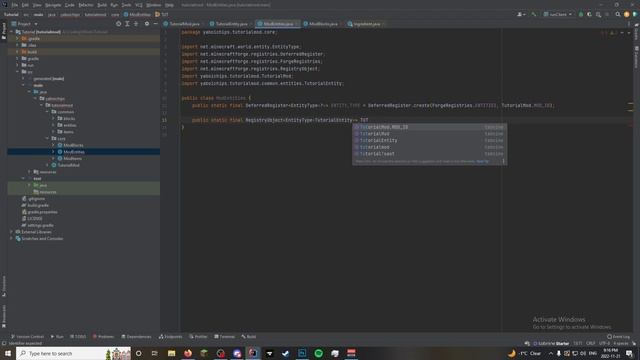Open the Terminal tool window
Image resolution: width=640 pixels, height=360 pixels.
click(224, 337)
